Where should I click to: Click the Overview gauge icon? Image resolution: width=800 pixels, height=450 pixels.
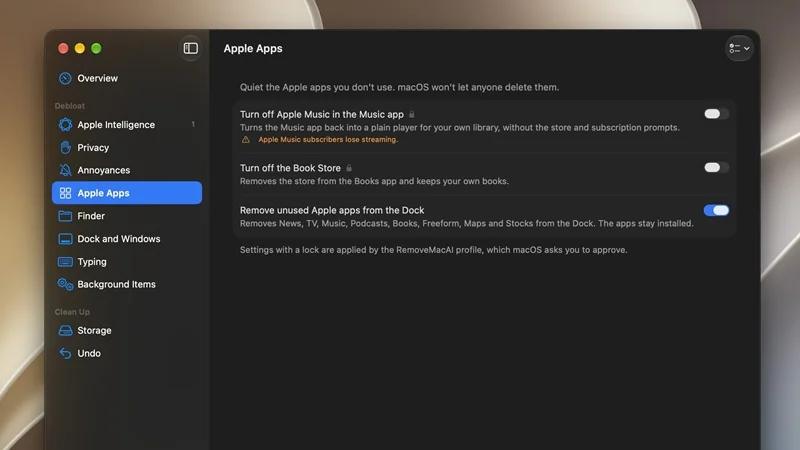pyautogui.click(x=65, y=78)
